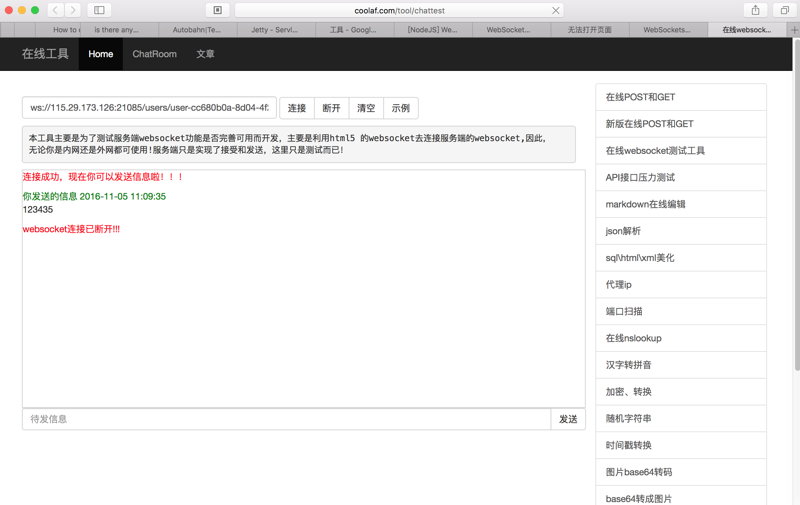800x505 pixels.
Task: Add a new tab with plus icon
Action: click(794, 30)
